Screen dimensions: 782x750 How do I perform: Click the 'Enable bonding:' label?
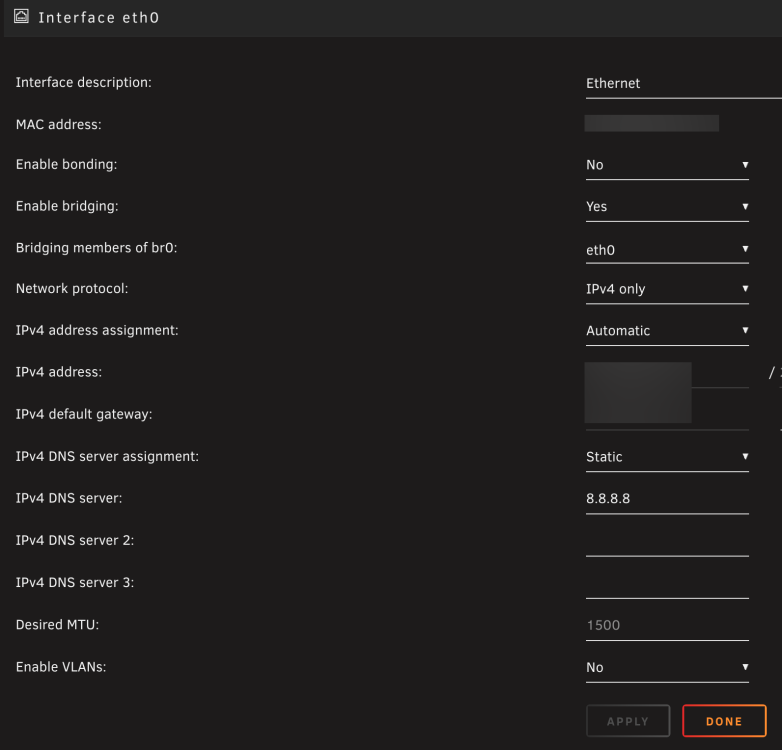pos(66,165)
